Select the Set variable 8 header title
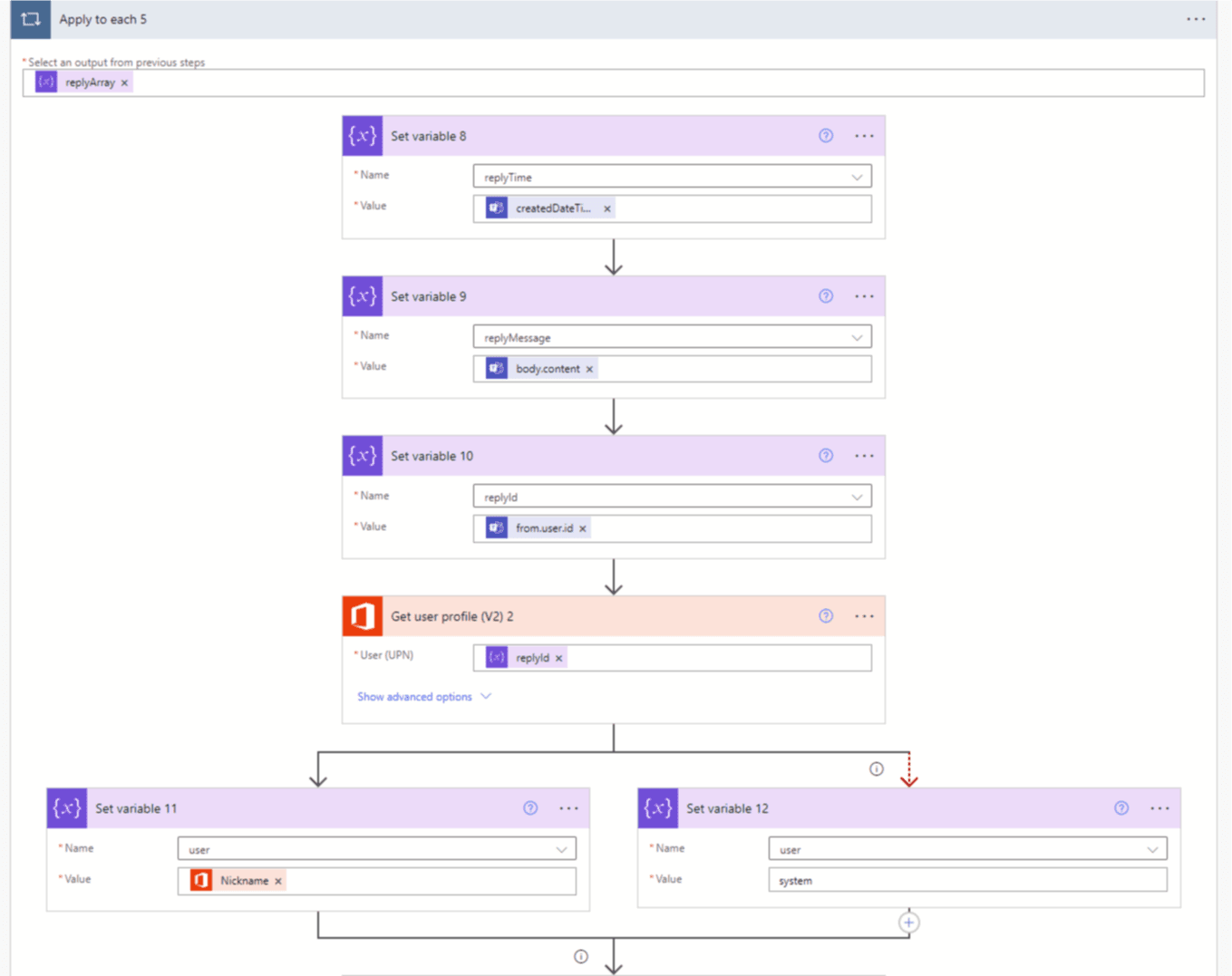Screen dimensions: 1232x976 point(429,136)
